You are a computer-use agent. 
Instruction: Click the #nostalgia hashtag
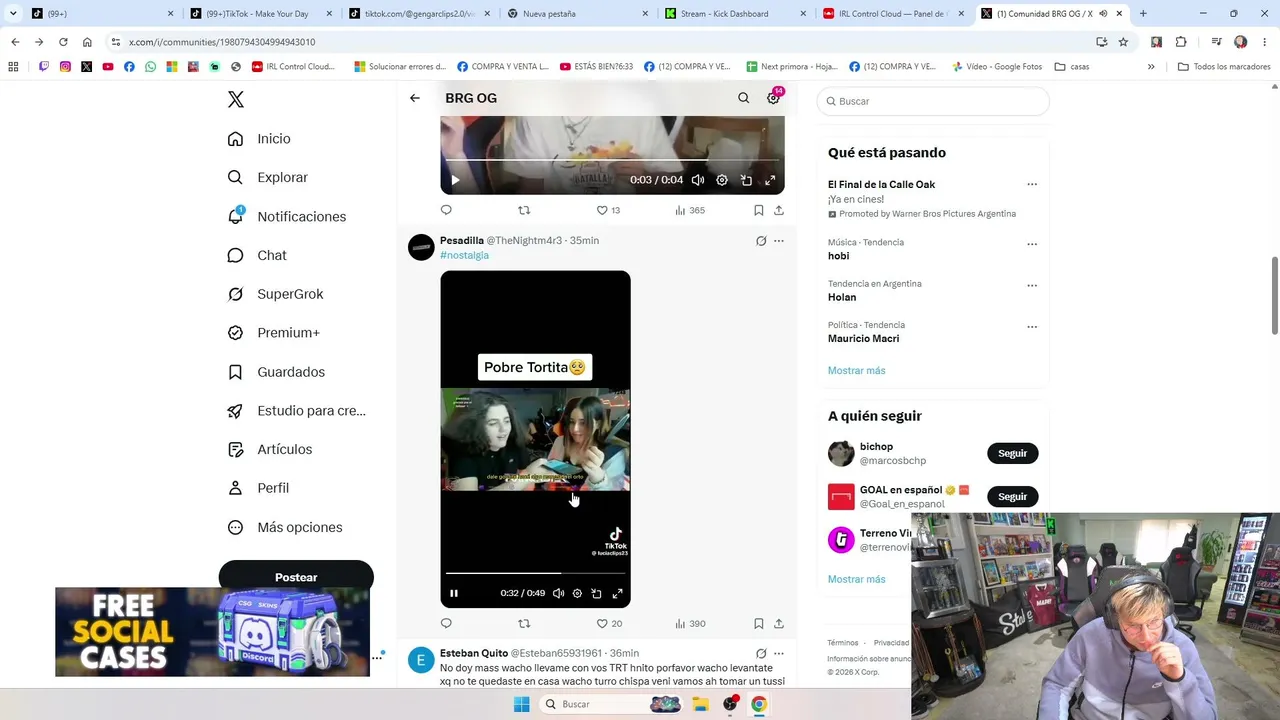click(x=464, y=255)
